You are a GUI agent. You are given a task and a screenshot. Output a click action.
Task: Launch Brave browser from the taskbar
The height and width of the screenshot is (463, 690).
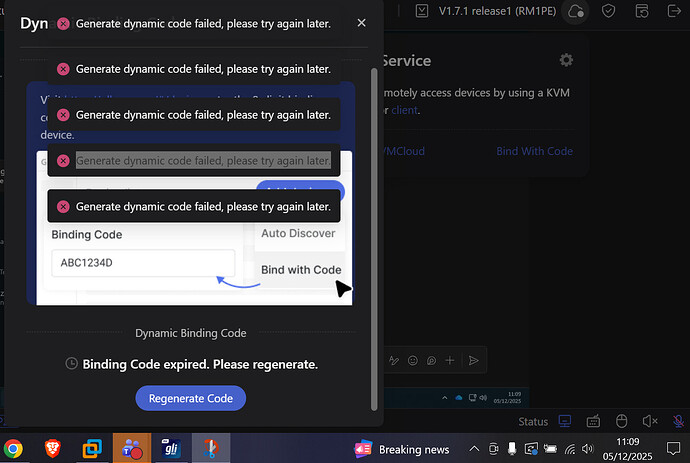pyautogui.click(x=51, y=448)
